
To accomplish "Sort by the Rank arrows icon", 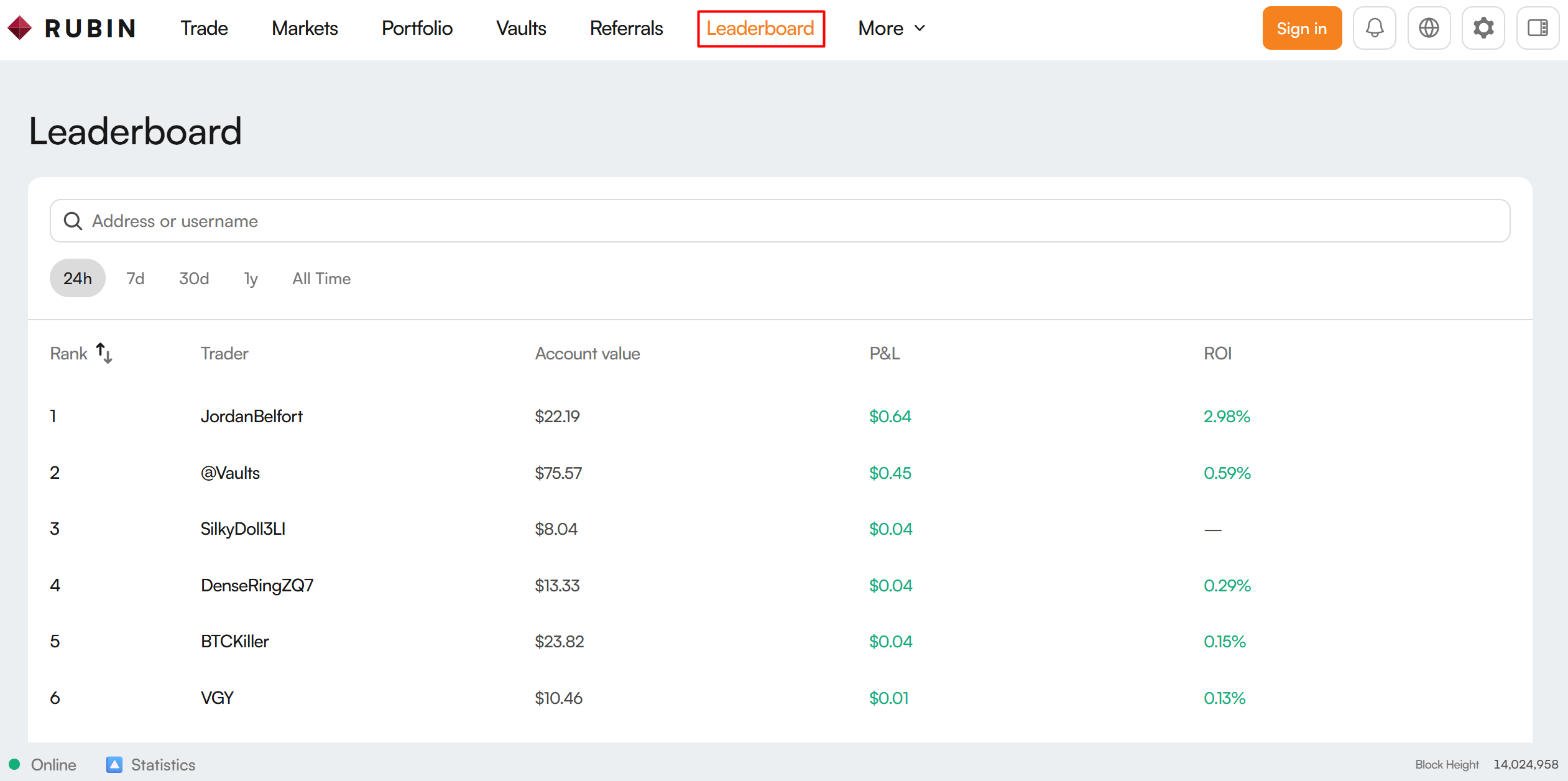I will [x=104, y=353].
